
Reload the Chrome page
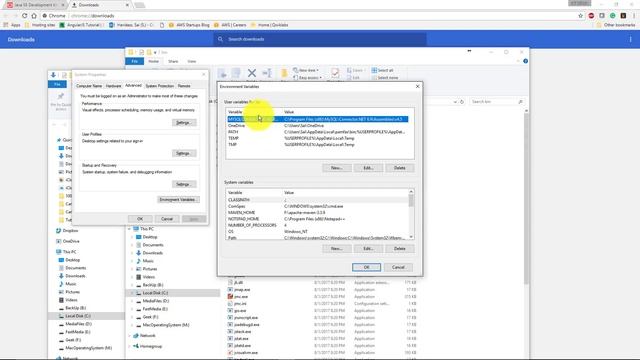tap(24, 16)
